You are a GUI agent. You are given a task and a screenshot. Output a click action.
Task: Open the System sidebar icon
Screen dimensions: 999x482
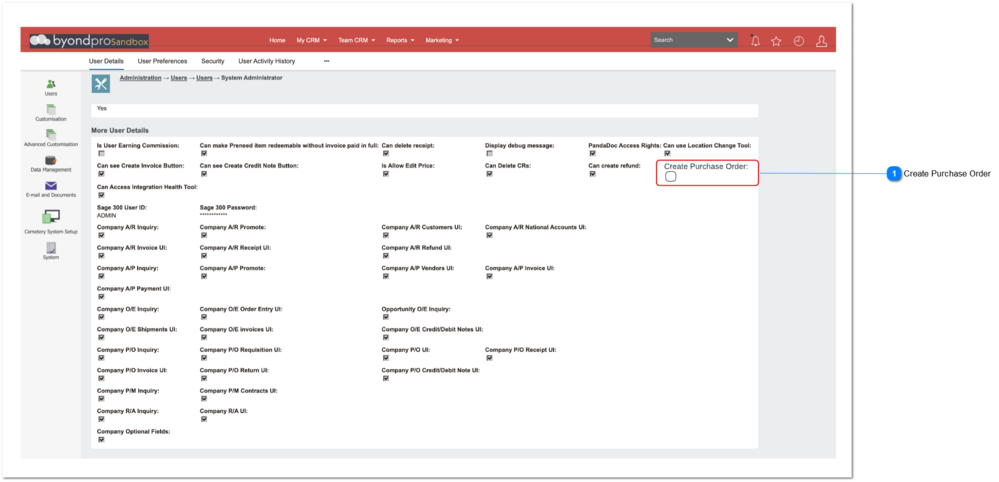(51, 248)
